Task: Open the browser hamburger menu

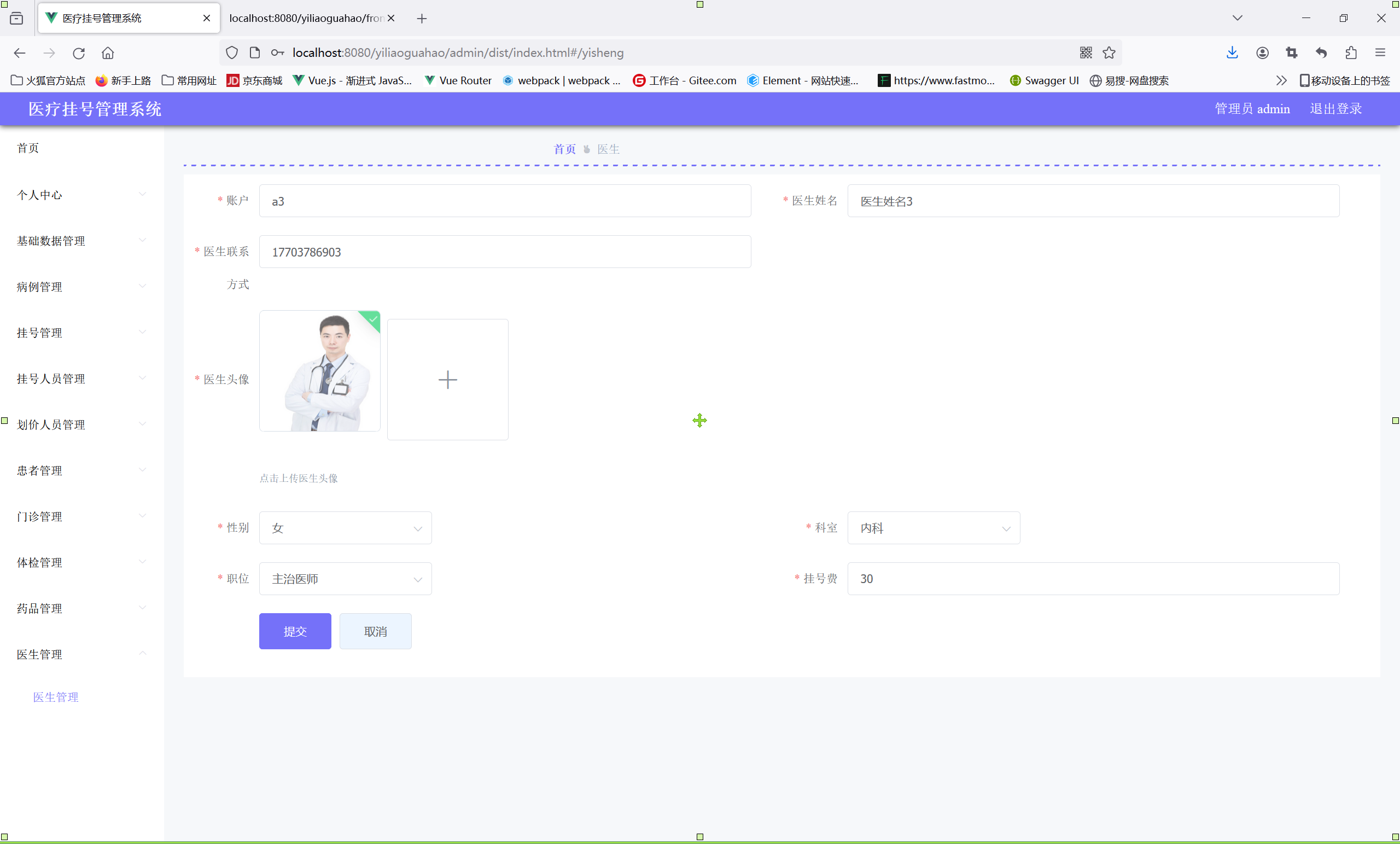Action: pyautogui.click(x=1380, y=53)
